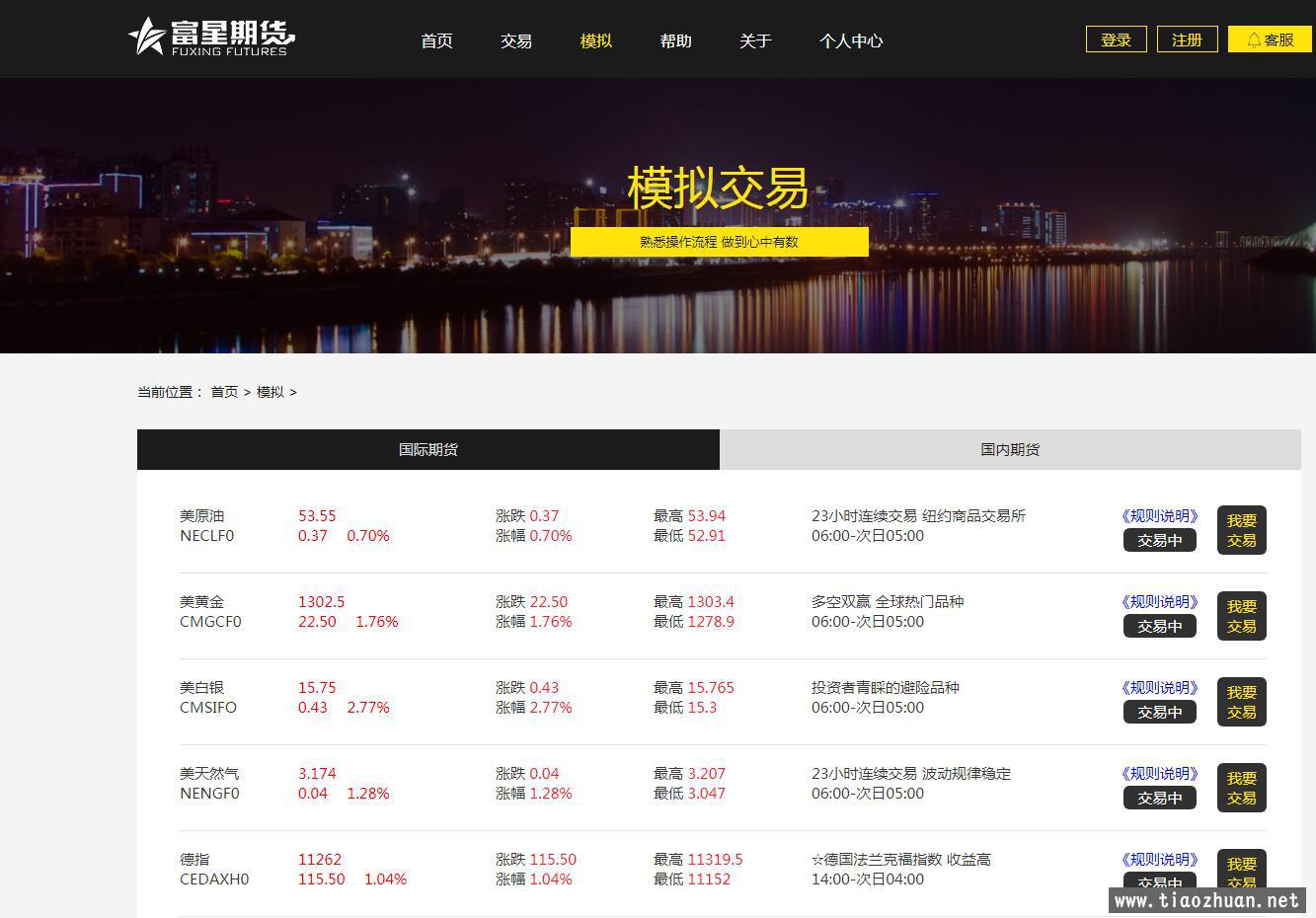Go to 首页 in the top navigation

[436, 40]
